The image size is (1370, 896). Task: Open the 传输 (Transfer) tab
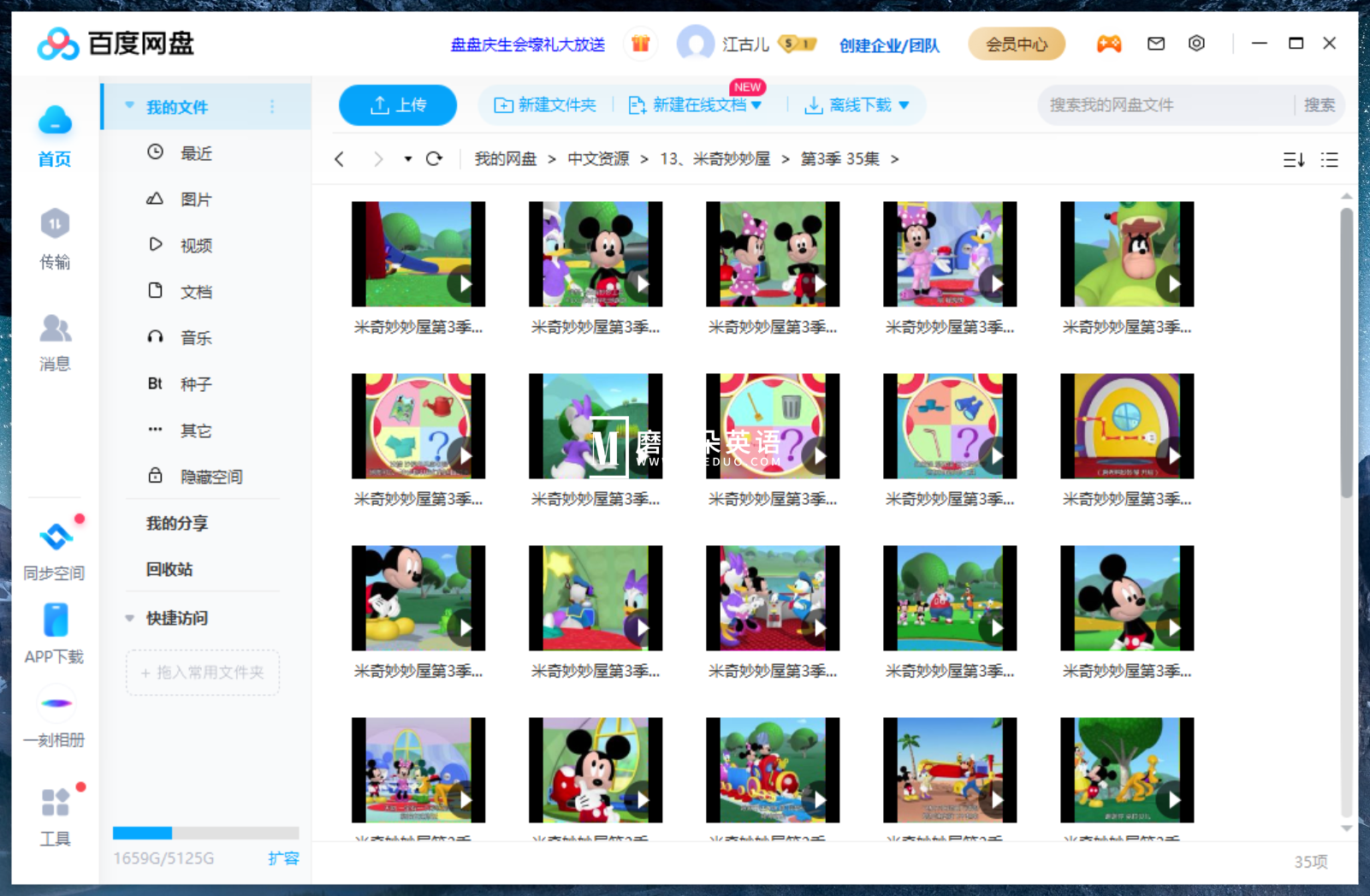tap(55, 240)
